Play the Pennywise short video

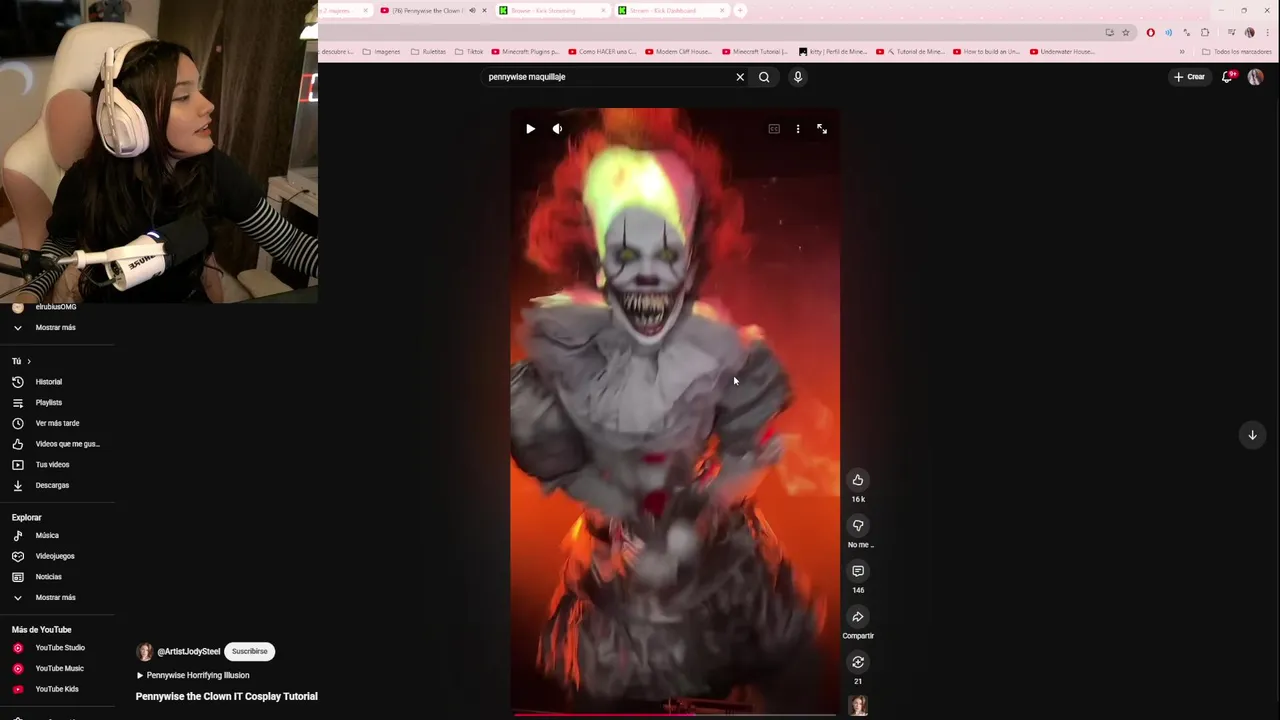[x=530, y=129]
